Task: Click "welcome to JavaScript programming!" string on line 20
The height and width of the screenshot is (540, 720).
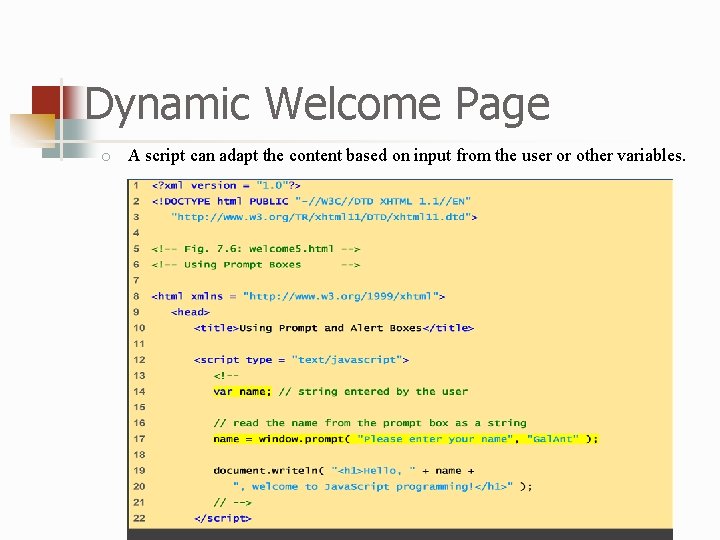Action: (x=373, y=486)
